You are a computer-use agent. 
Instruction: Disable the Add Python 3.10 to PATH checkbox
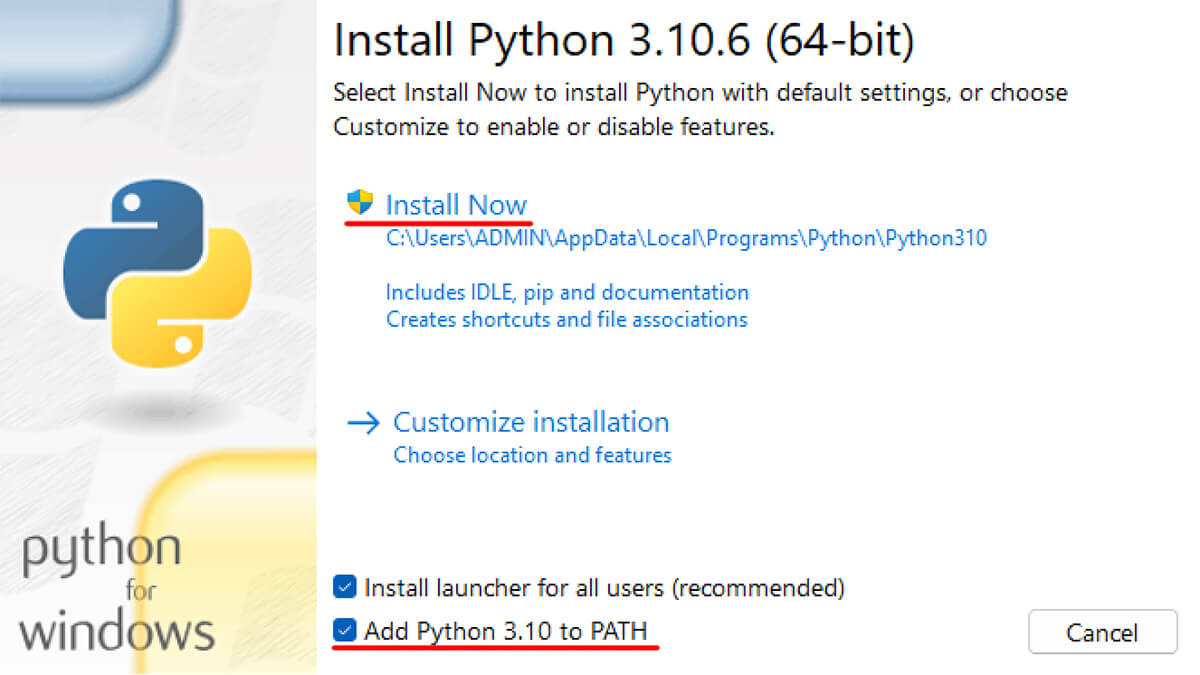(345, 631)
